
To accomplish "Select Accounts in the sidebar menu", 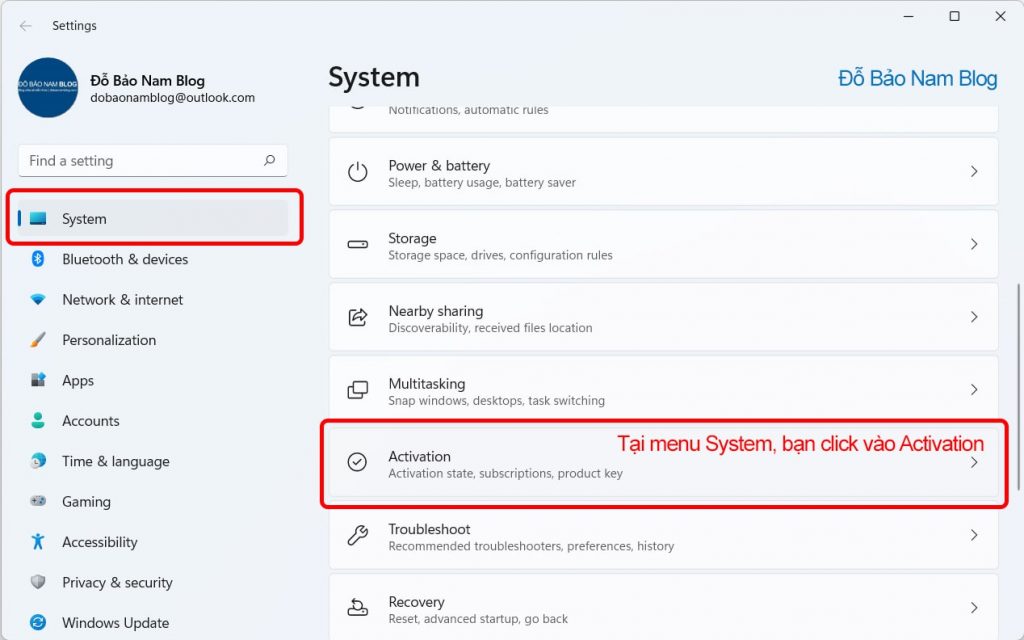I will [x=91, y=421].
